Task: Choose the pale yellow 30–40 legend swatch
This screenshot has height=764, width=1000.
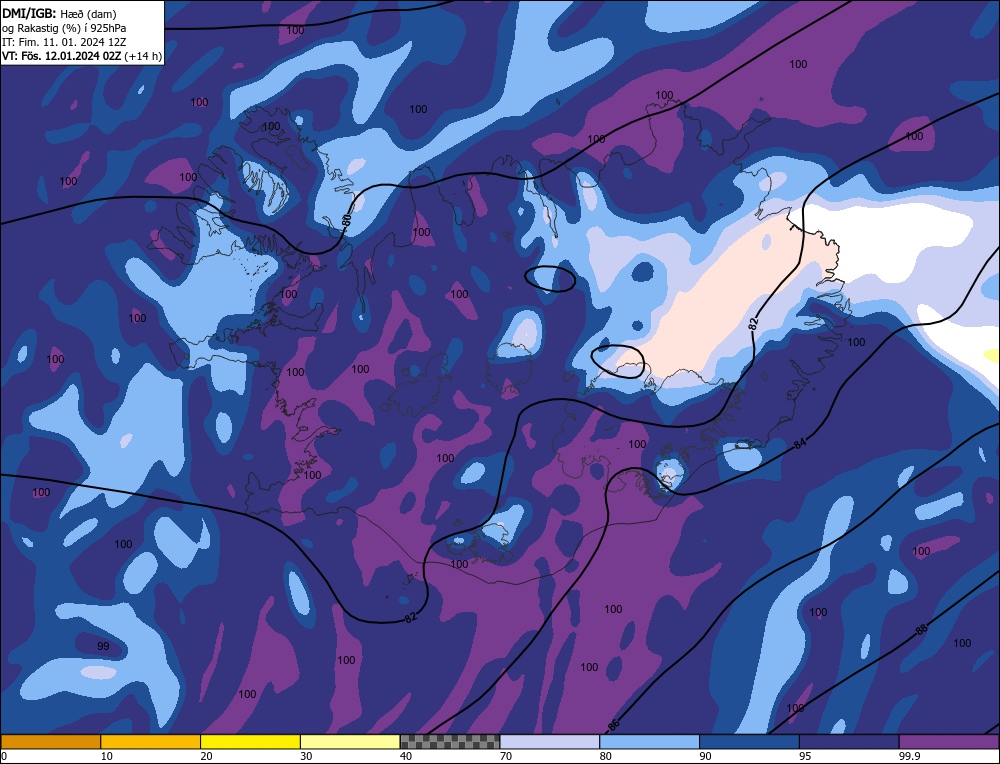Action: pyautogui.click(x=350, y=741)
